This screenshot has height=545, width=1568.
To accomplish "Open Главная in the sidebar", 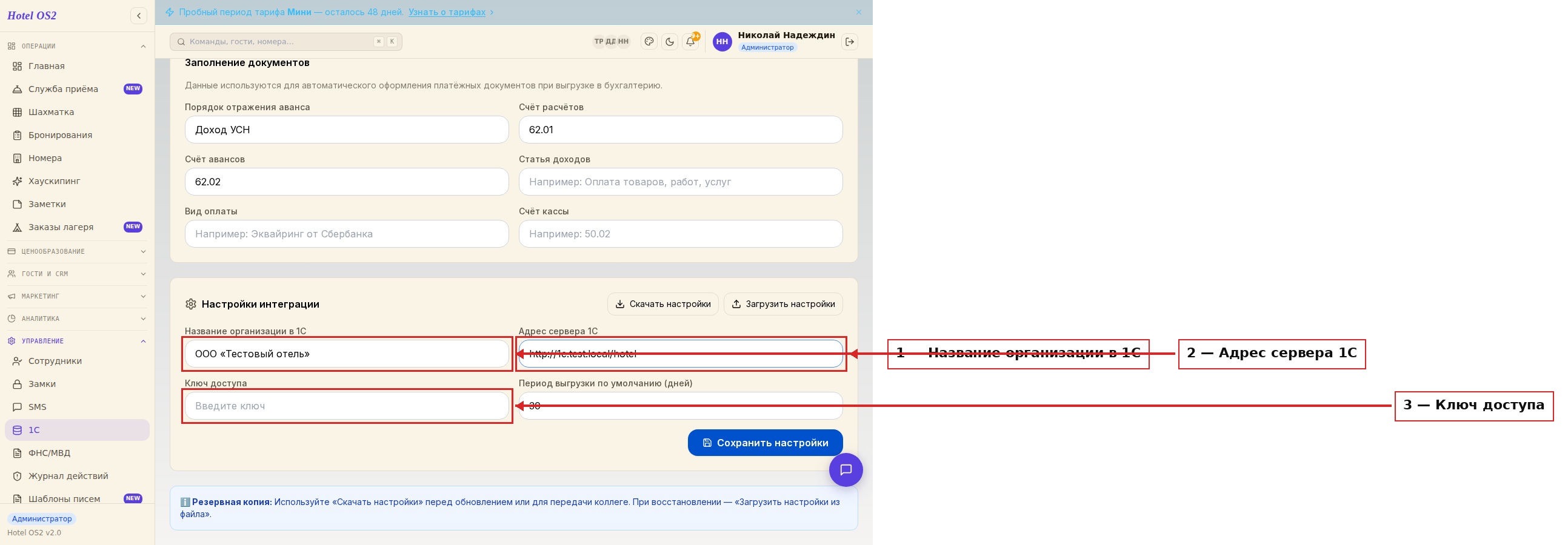I will [77, 65].
